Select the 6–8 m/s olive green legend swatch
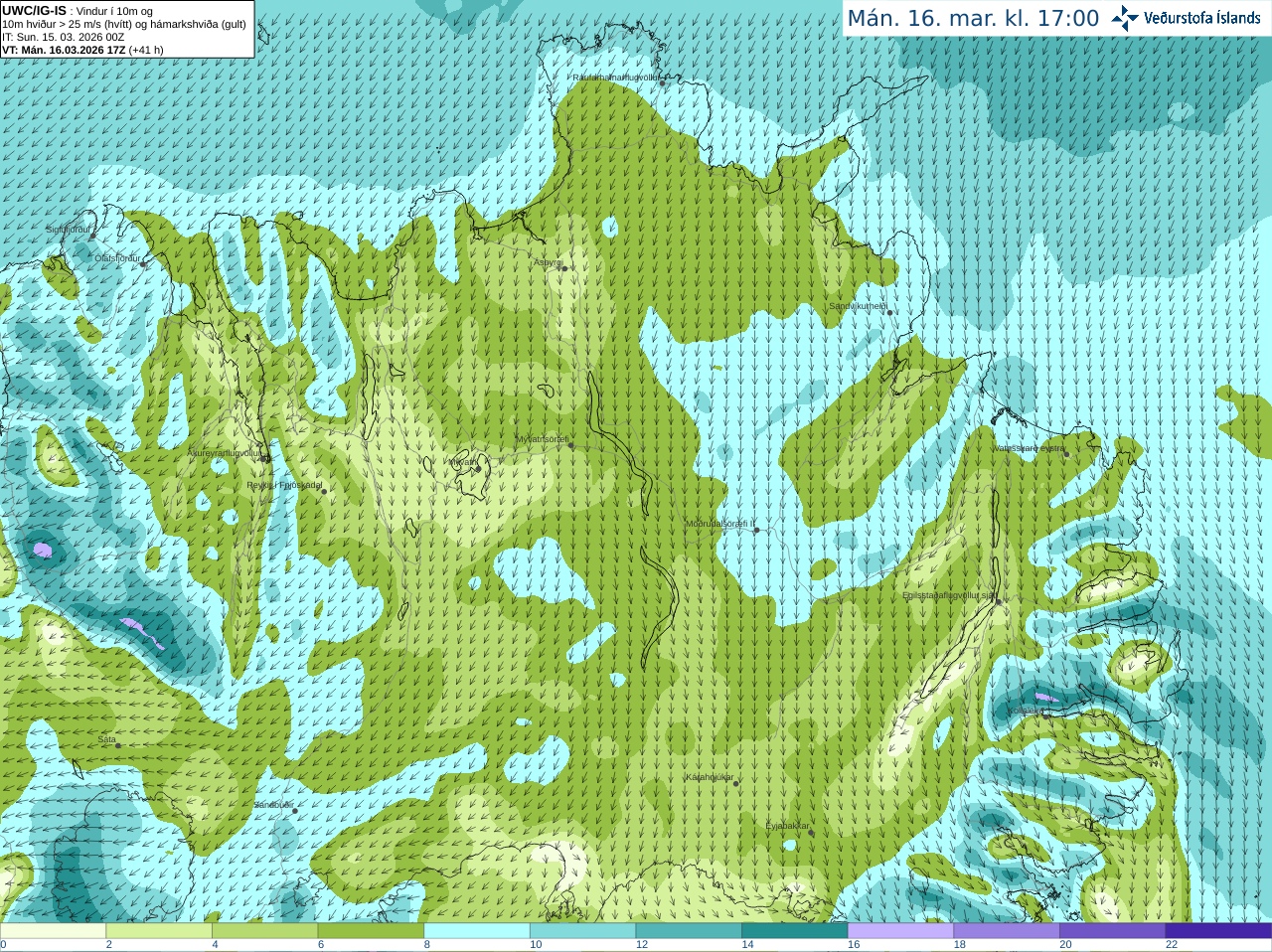Image resolution: width=1272 pixels, height=952 pixels. (x=371, y=931)
